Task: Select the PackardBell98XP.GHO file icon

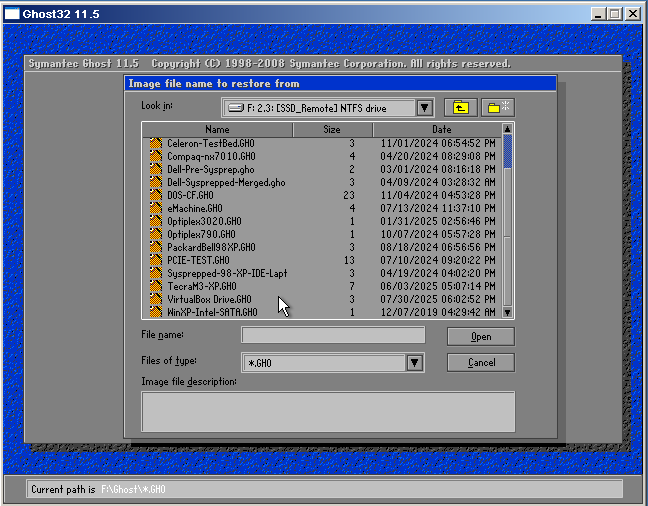Action: tap(155, 247)
